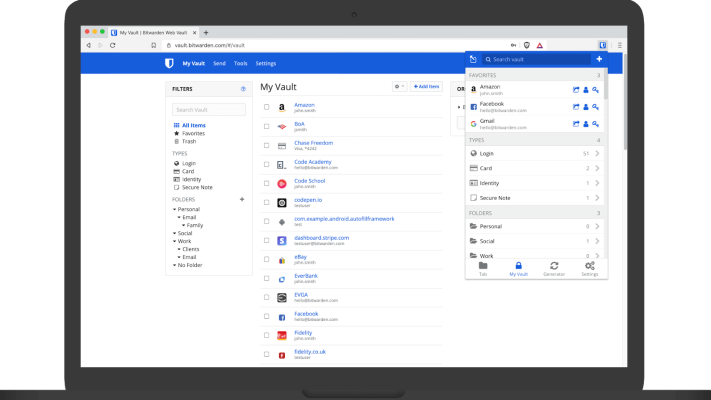Open Login type chevron in popup
Image resolution: width=711 pixels, height=400 pixels.
597,153
